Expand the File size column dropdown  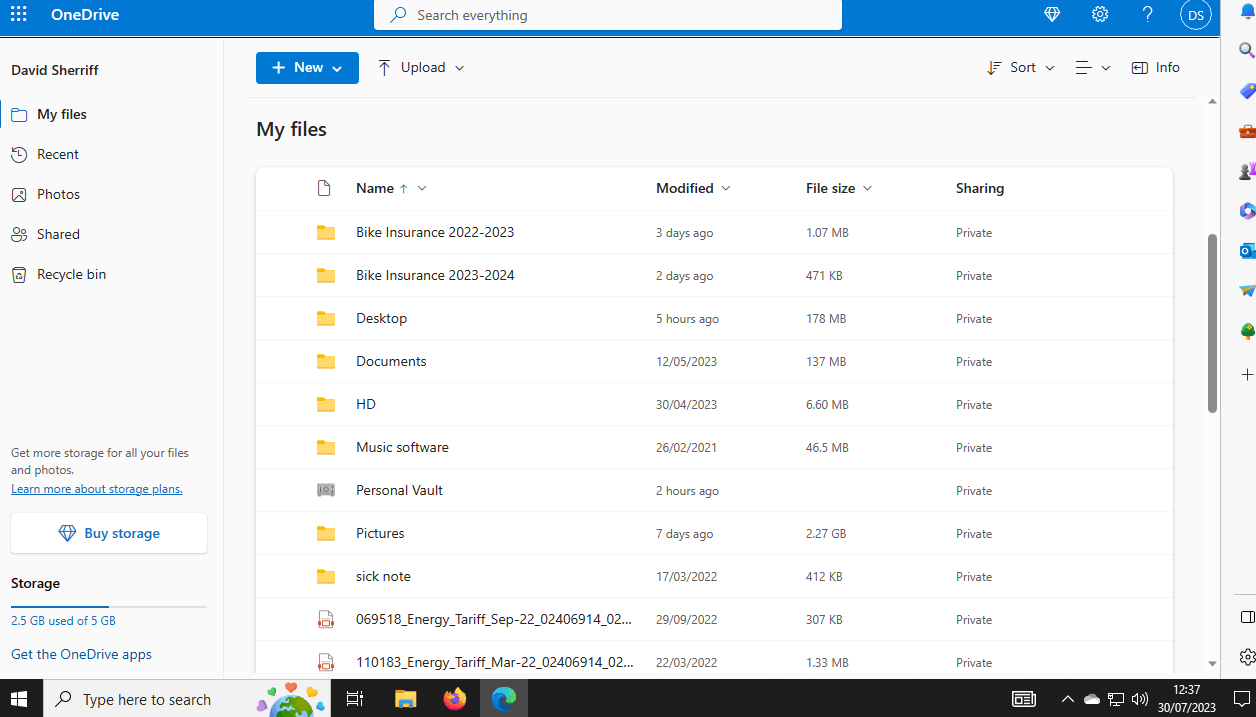[867, 188]
